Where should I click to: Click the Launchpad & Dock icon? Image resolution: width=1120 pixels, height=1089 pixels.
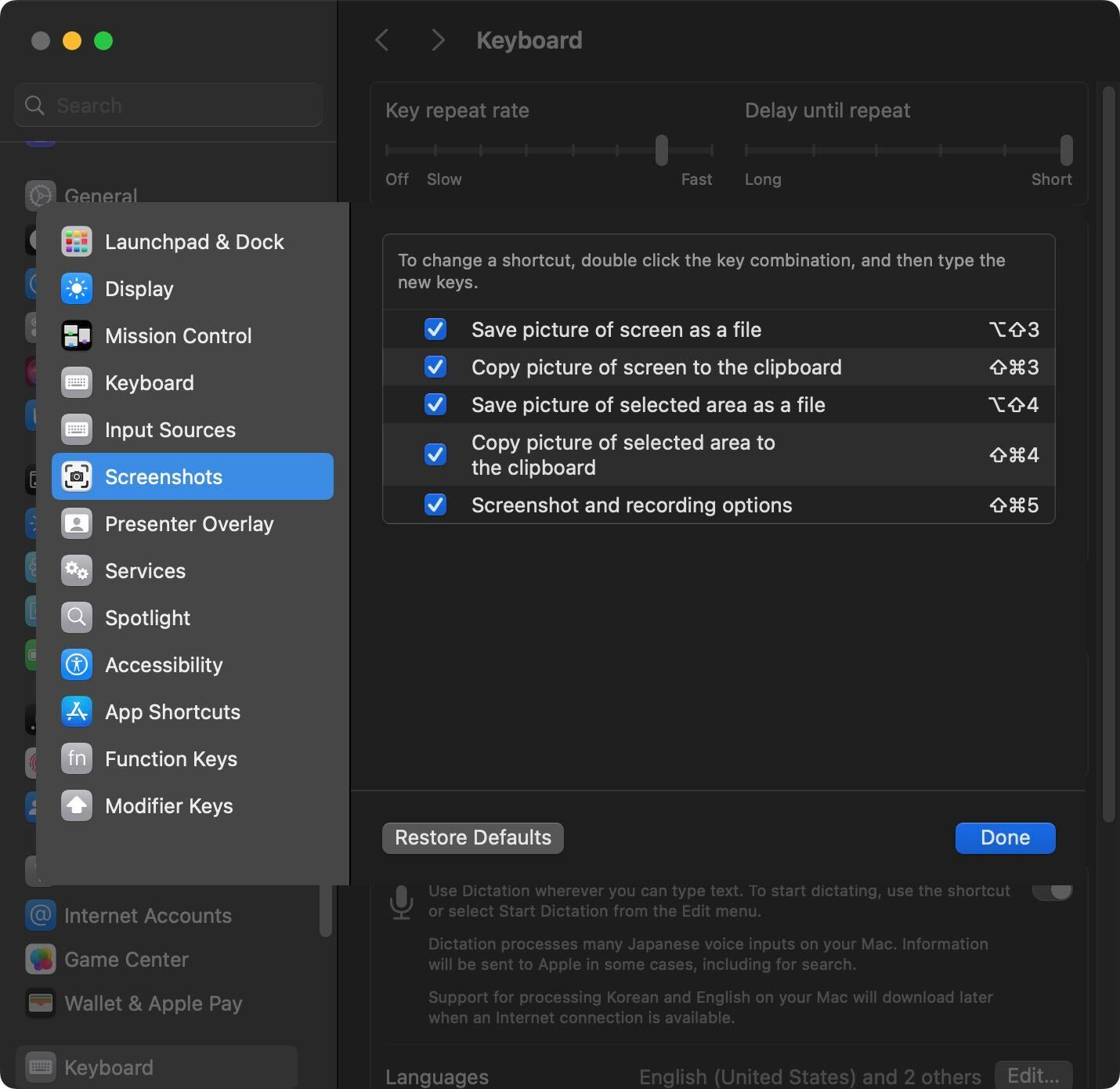(x=77, y=241)
